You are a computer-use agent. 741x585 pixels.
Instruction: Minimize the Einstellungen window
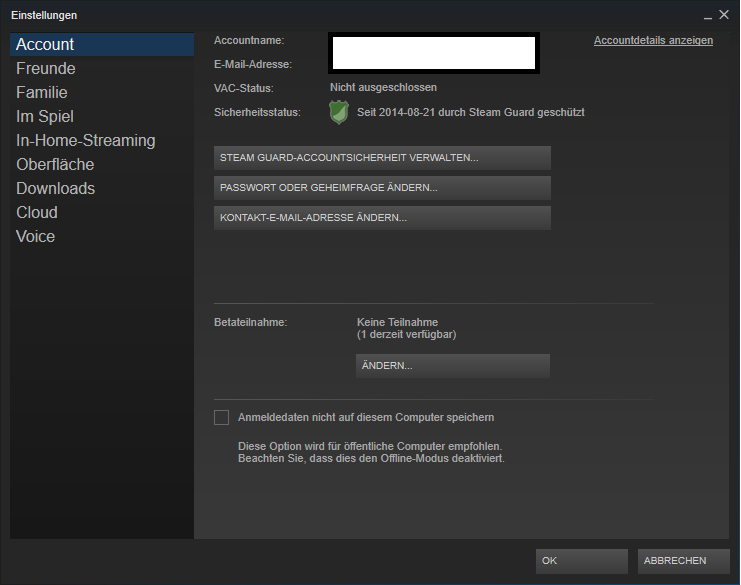[x=708, y=15]
